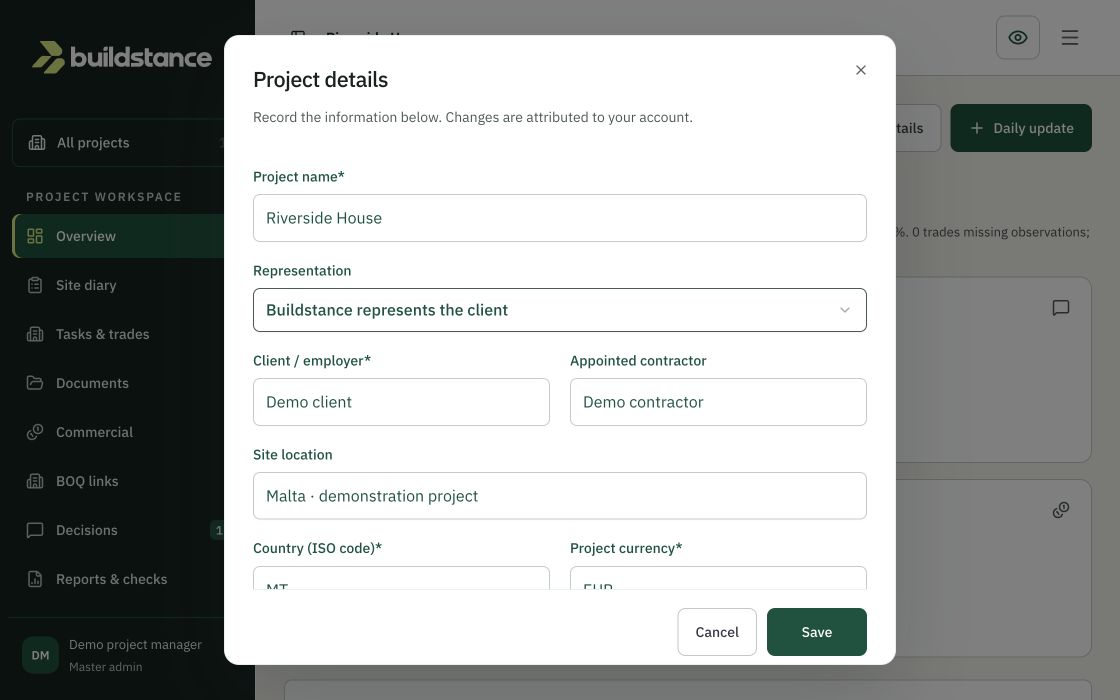This screenshot has height=700, width=1120.
Task: Click the BOQ links building icon
Action: (35, 481)
